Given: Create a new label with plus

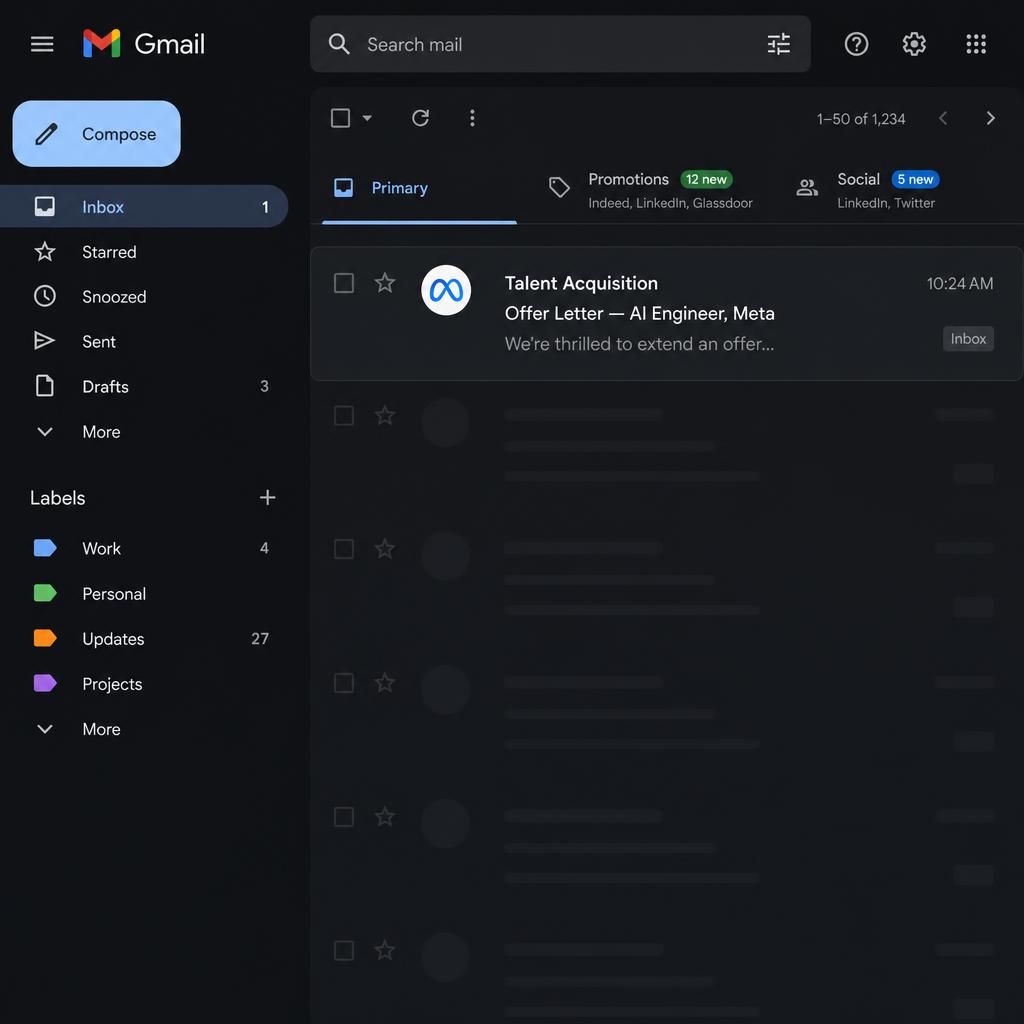Looking at the screenshot, I should point(267,498).
